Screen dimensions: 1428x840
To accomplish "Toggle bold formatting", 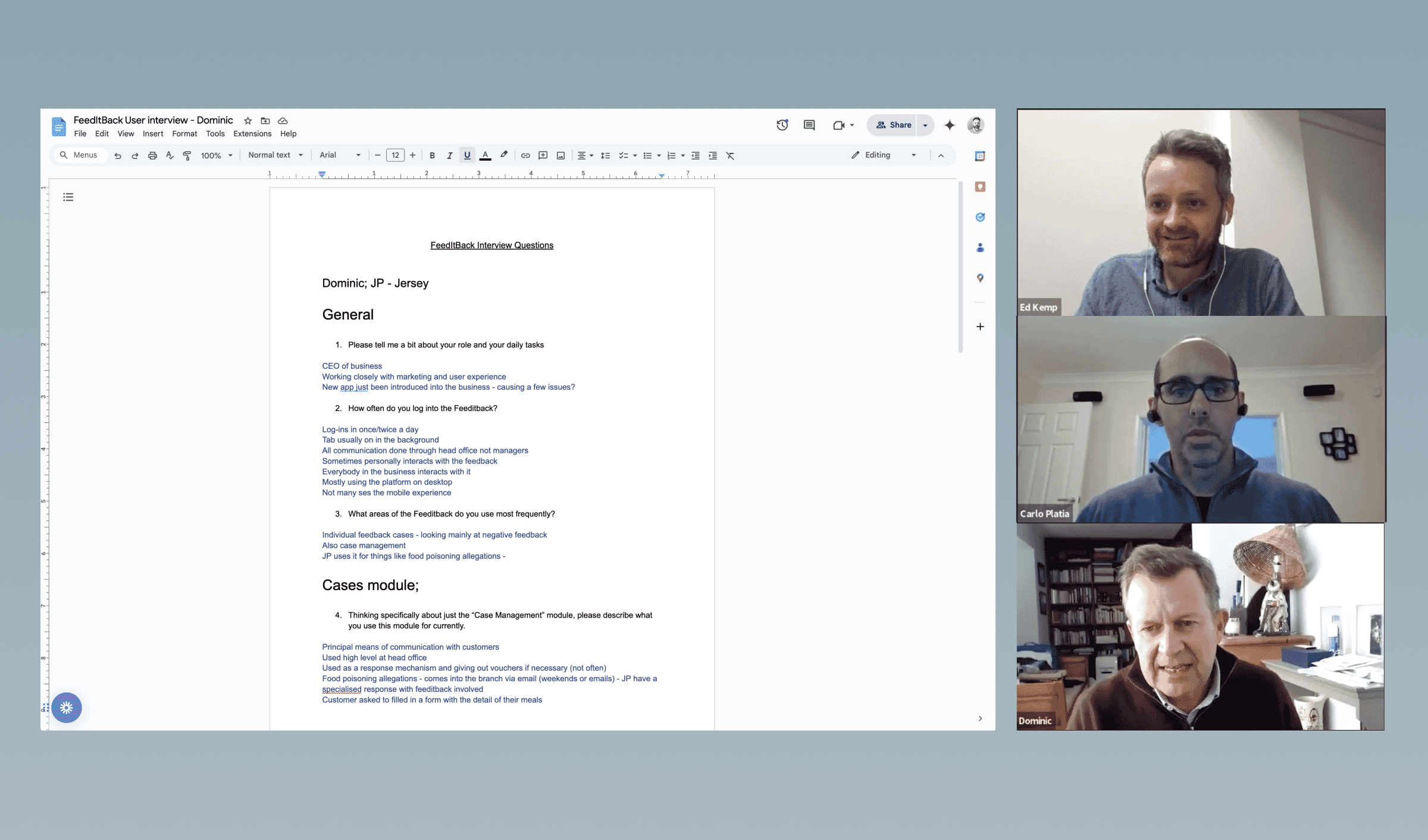I will click(432, 155).
